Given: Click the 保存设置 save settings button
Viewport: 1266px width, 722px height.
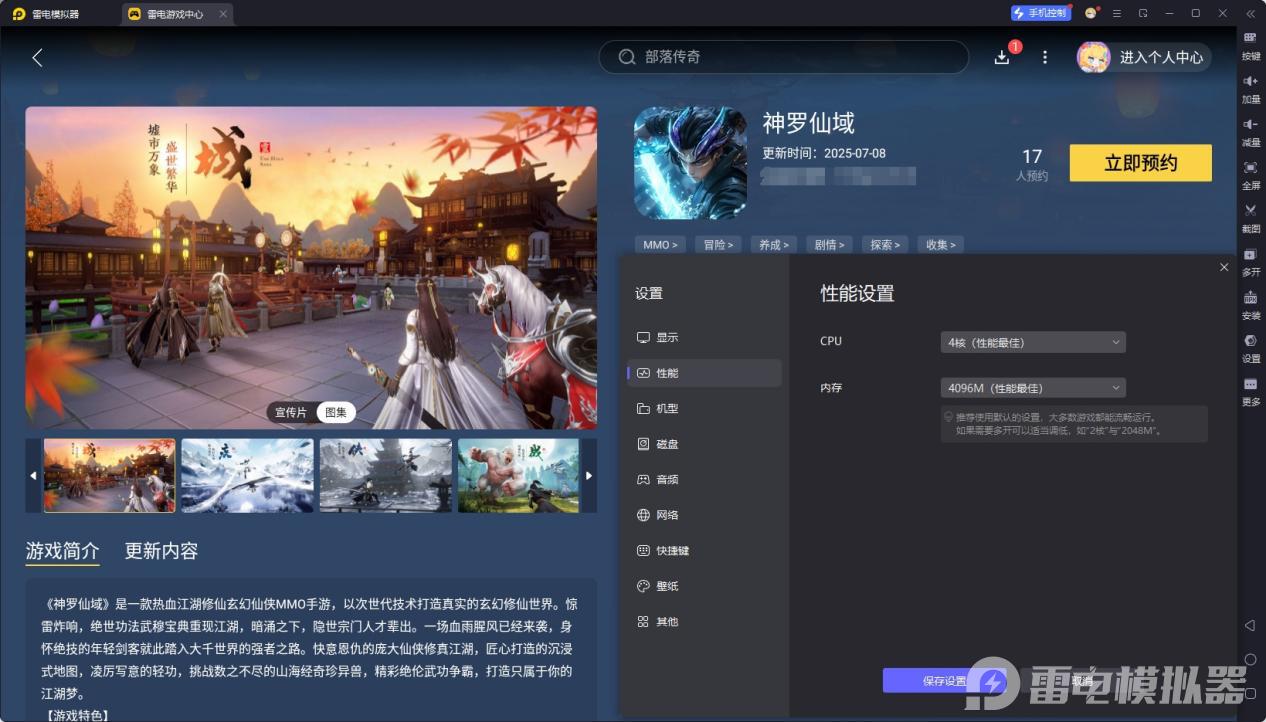Looking at the screenshot, I should (944, 681).
